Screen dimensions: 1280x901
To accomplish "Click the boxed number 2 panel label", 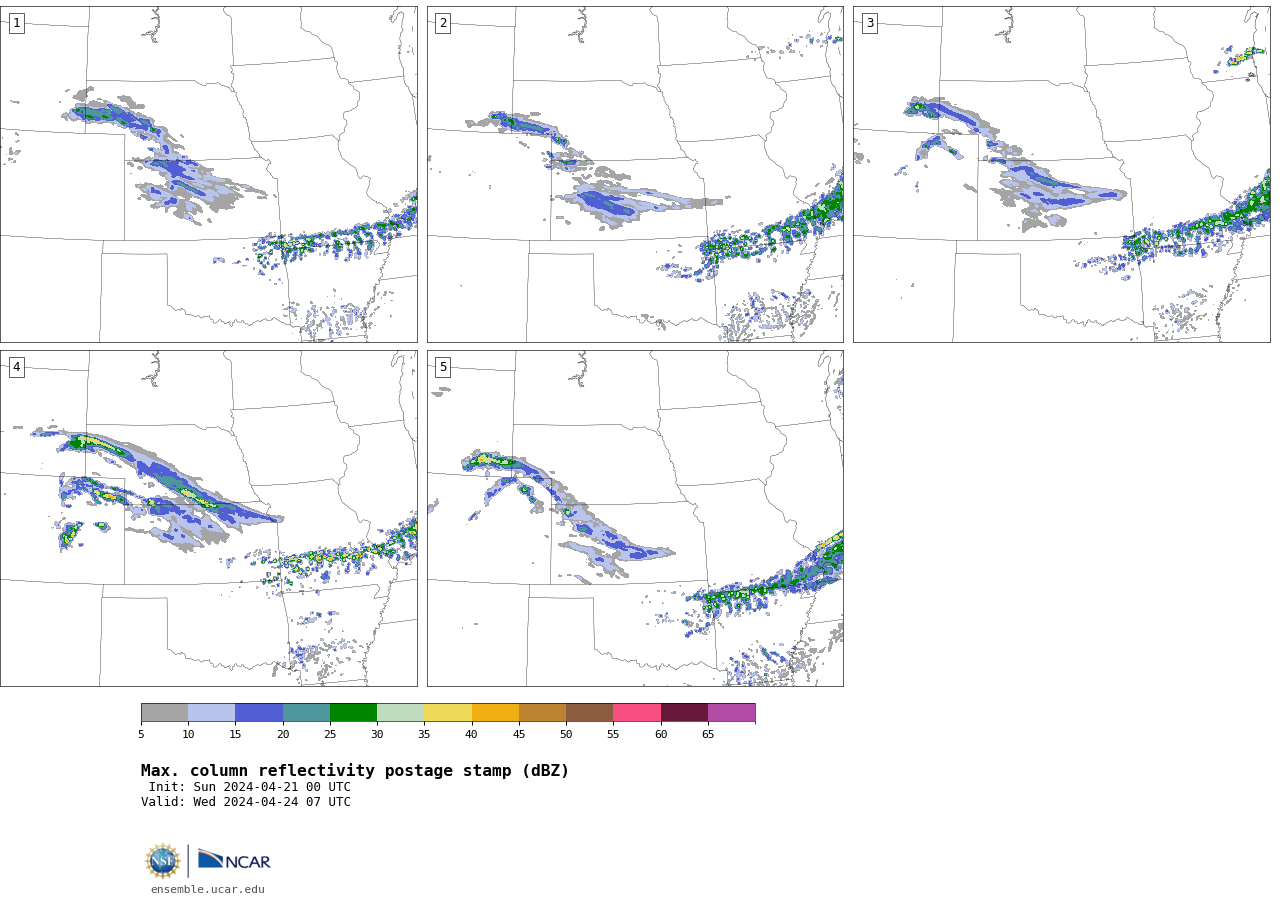I will tap(443, 23).
